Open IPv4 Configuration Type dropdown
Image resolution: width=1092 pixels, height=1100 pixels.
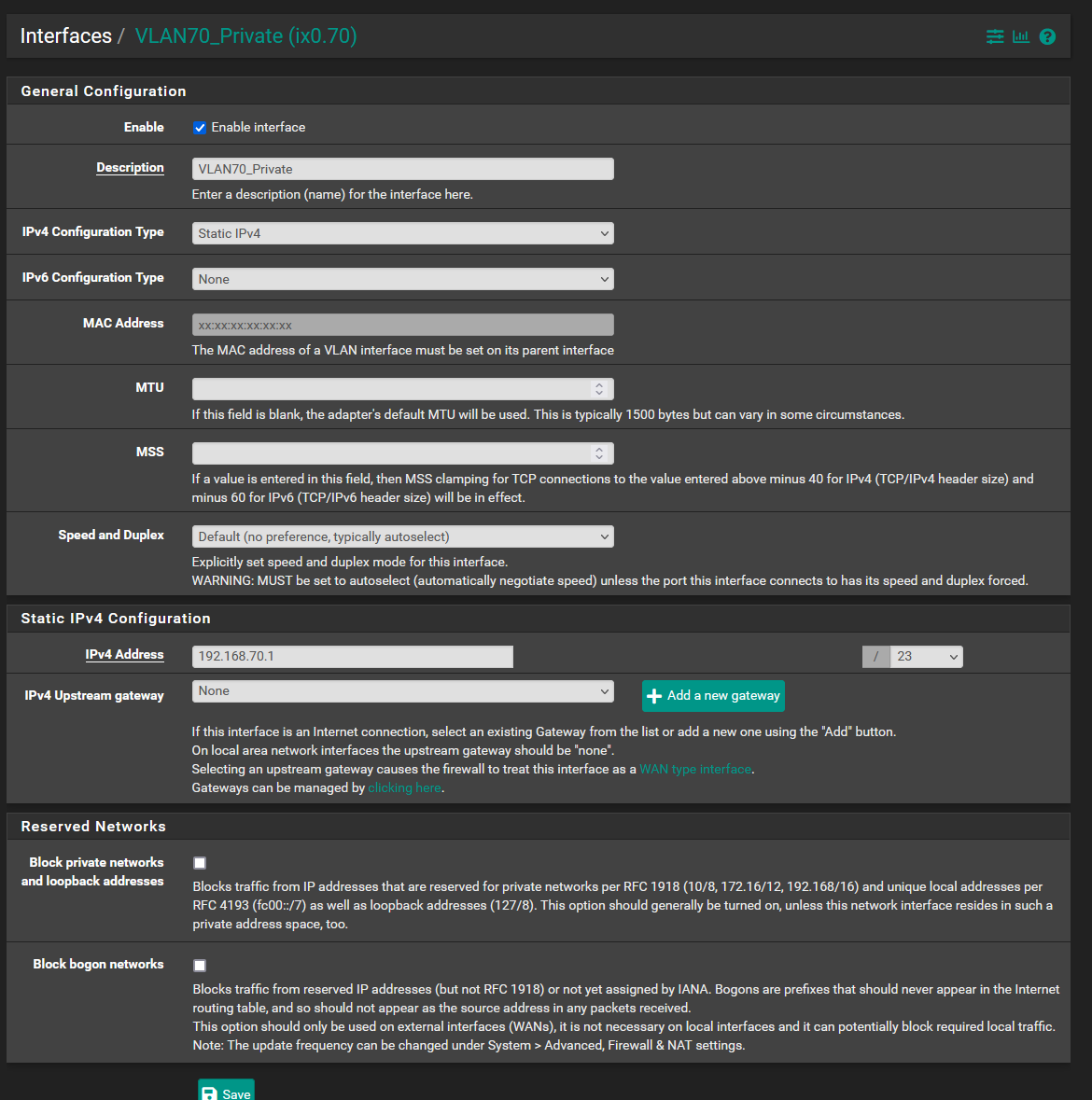(x=403, y=233)
